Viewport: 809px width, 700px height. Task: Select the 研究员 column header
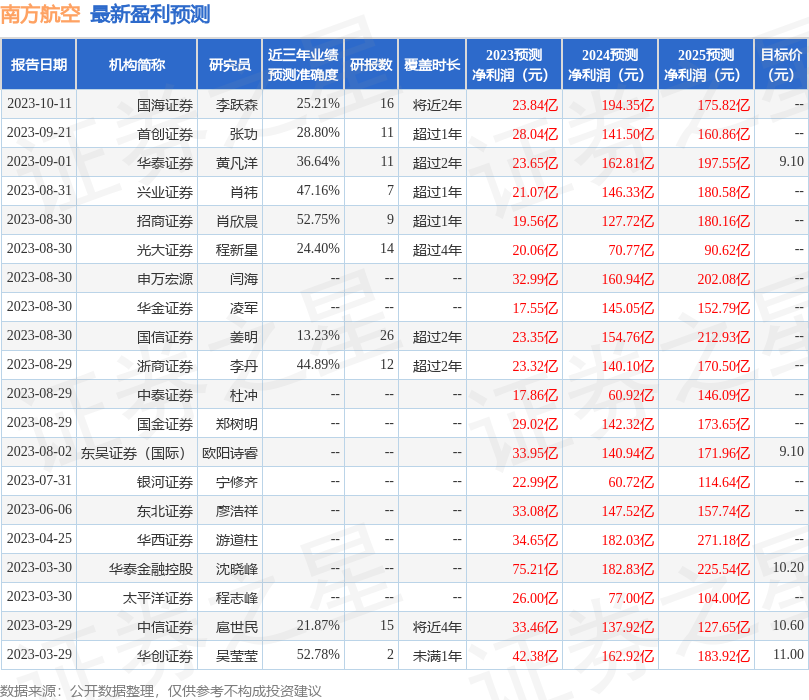[x=230, y=64]
